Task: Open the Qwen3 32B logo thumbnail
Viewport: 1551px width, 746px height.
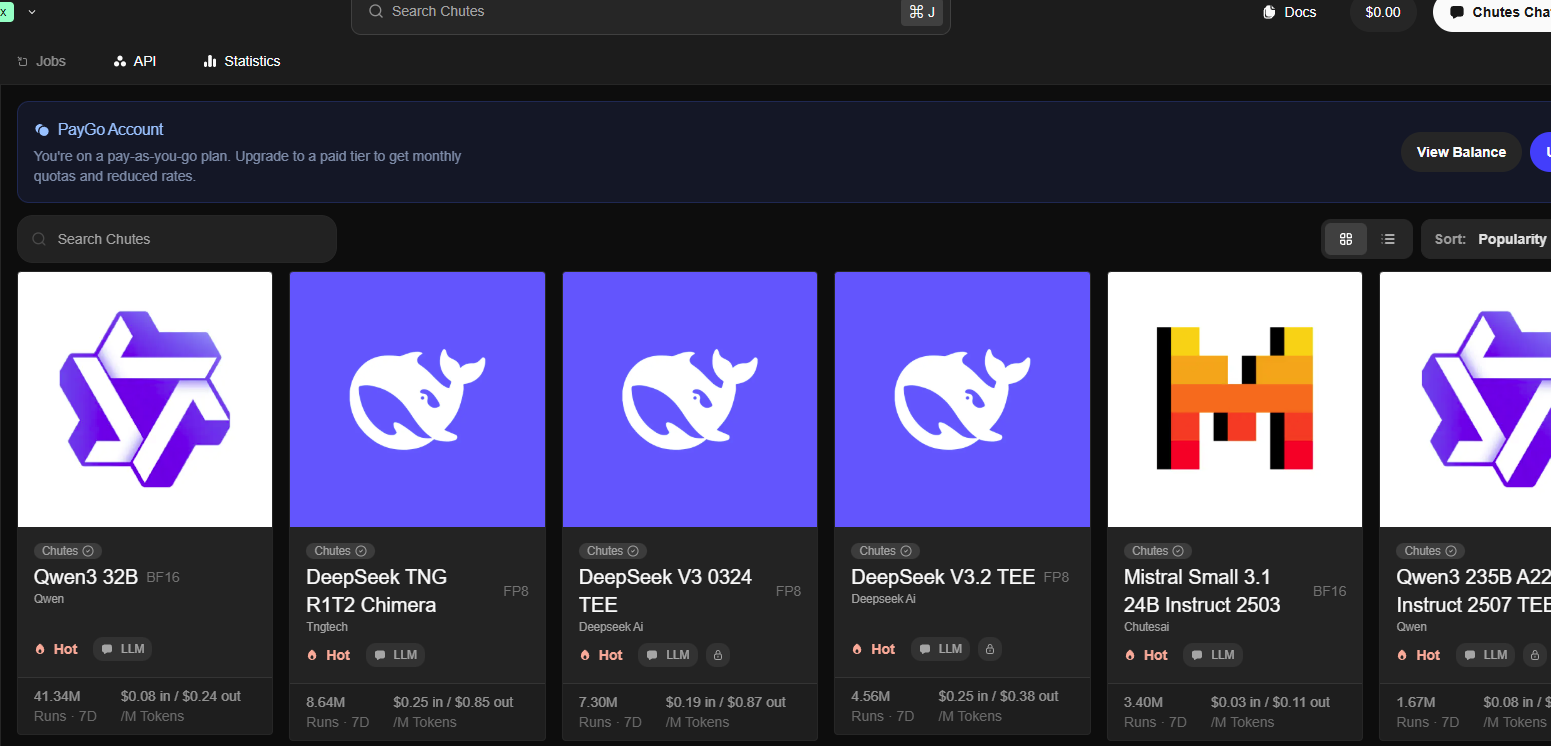Action: click(x=145, y=399)
